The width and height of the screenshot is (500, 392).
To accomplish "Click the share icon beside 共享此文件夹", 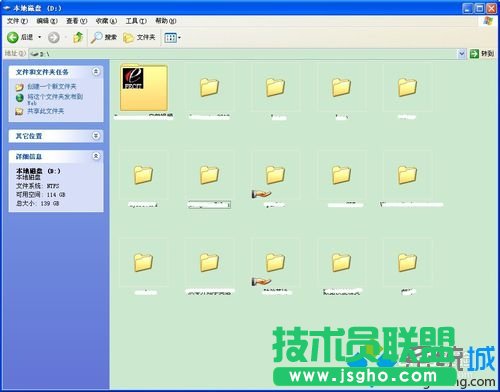I will click(x=19, y=111).
